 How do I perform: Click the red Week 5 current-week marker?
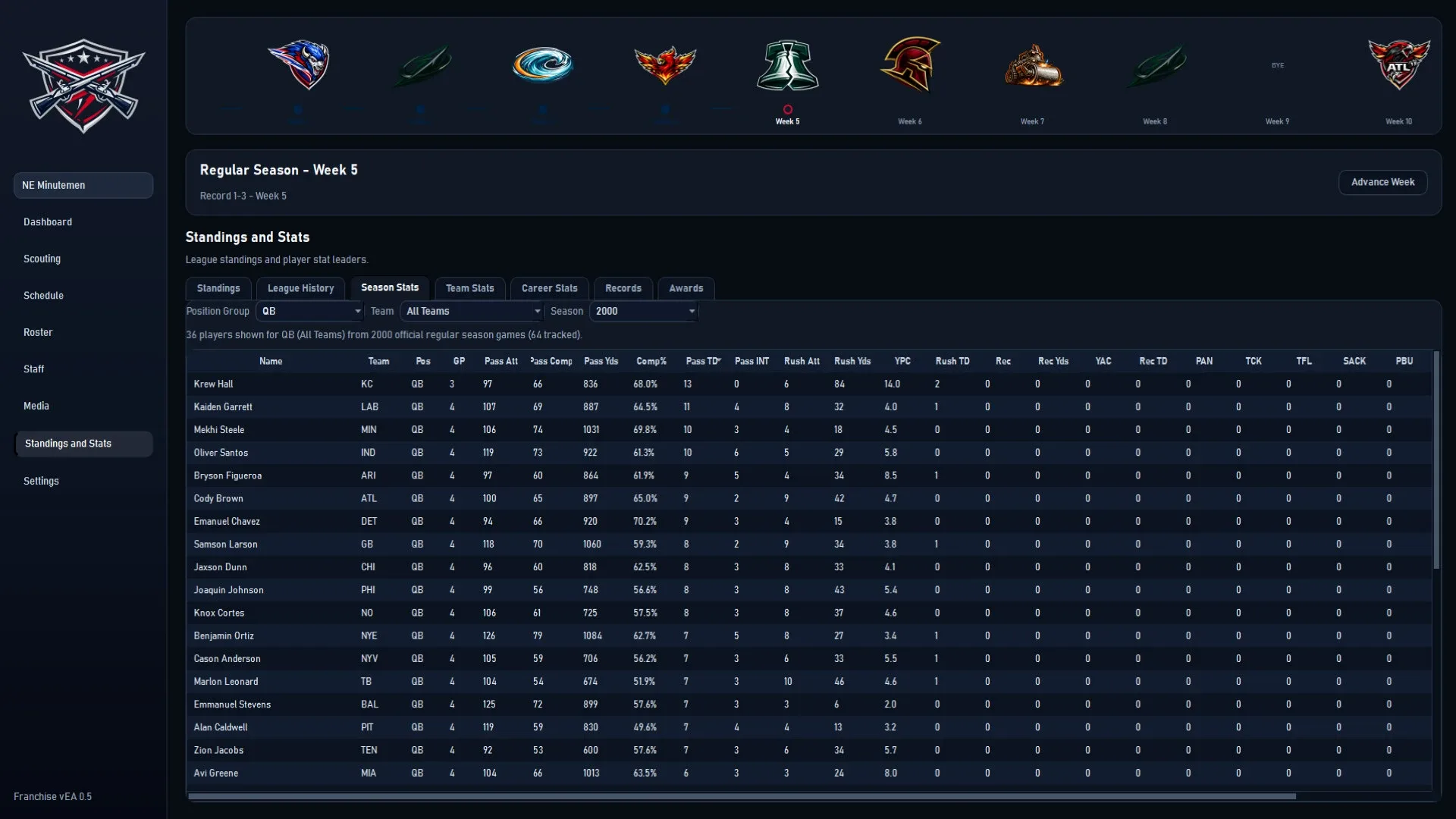click(x=787, y=109)
